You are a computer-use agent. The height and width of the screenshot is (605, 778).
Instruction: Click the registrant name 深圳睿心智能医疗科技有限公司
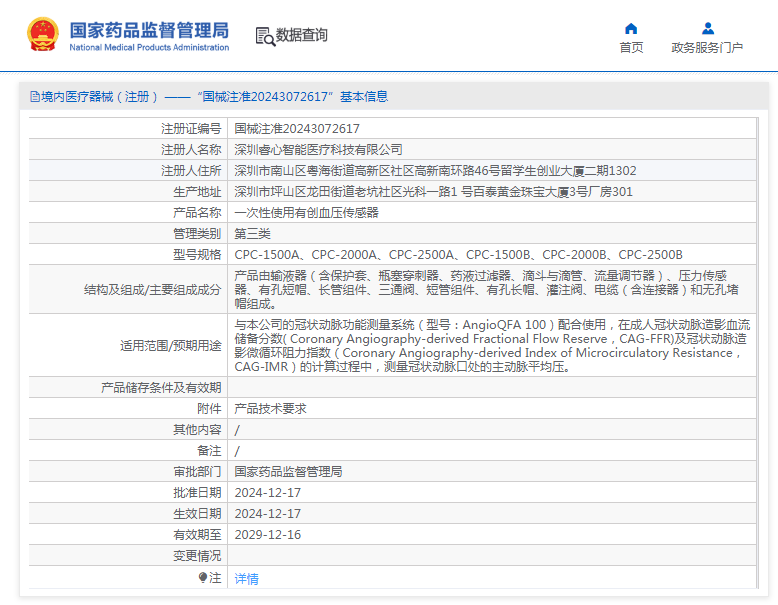tap(318, 149)
